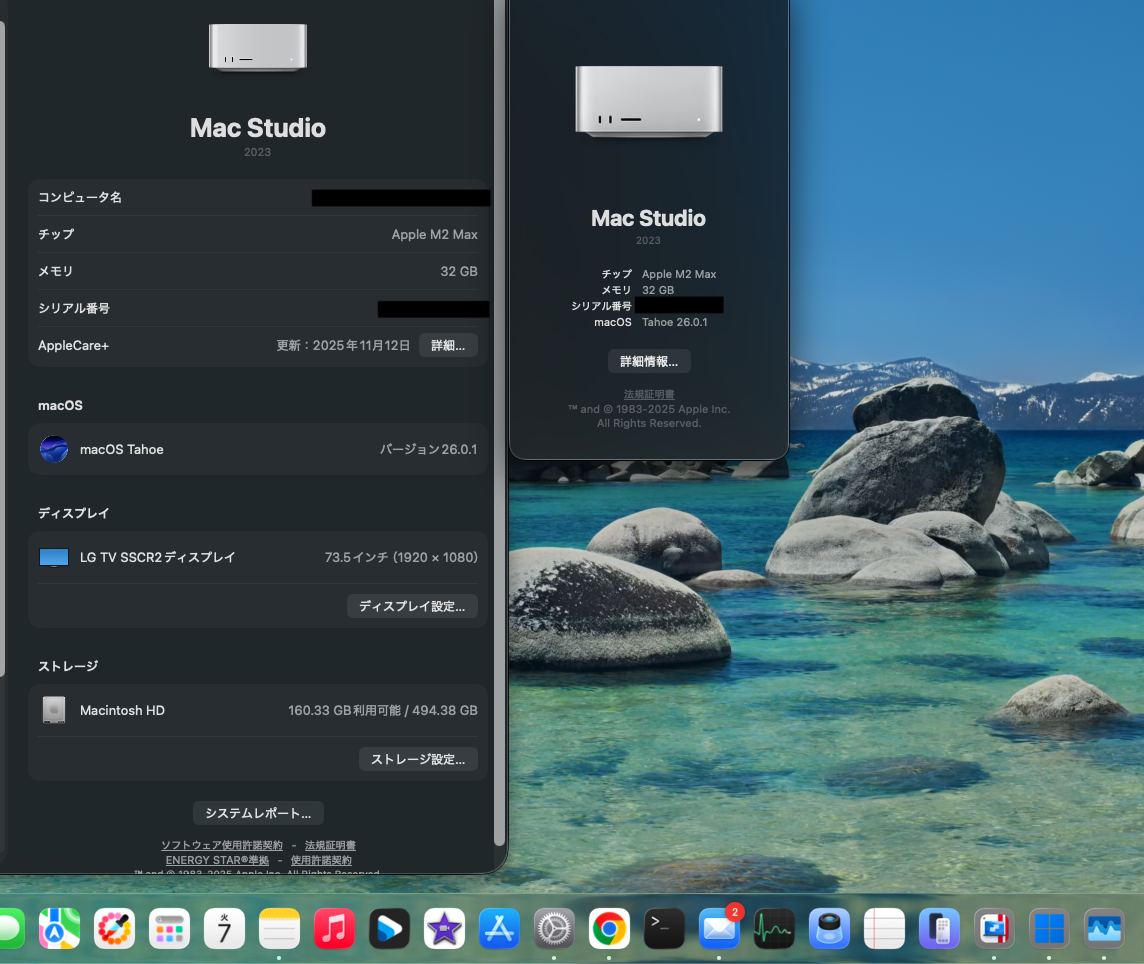
Task: Open the App Store dock icon
Action: coord(499,929)
